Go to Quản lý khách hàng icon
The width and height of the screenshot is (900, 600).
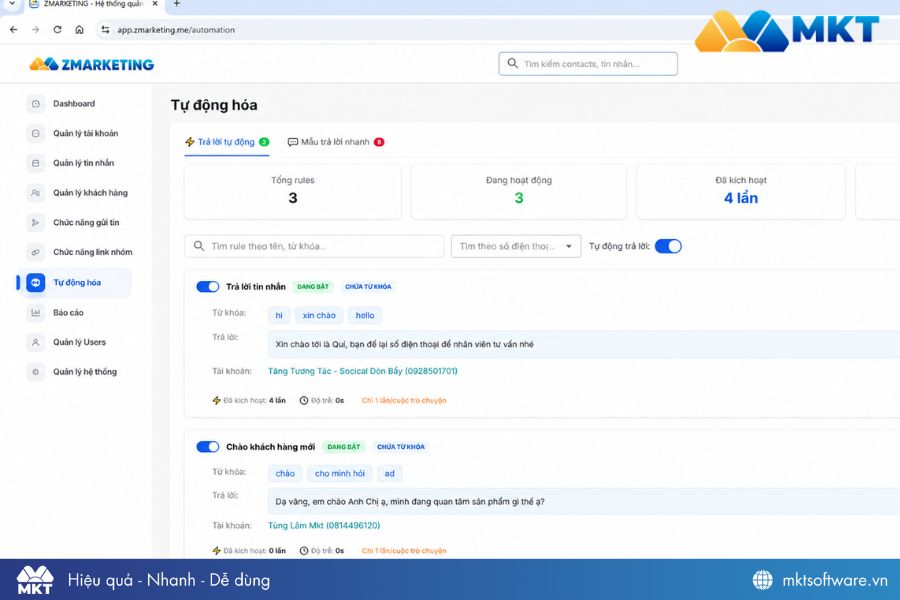[x=36, y=193]
